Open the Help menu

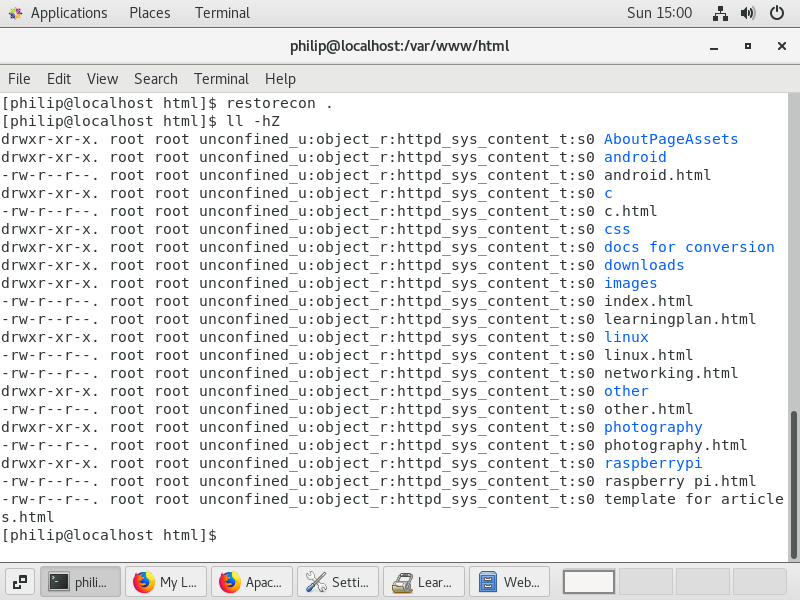[x=280, y=79]
